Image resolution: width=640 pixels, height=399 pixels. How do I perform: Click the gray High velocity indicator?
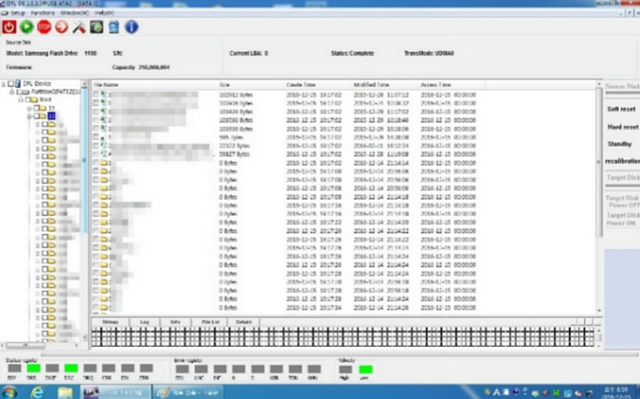click(345, 369)
